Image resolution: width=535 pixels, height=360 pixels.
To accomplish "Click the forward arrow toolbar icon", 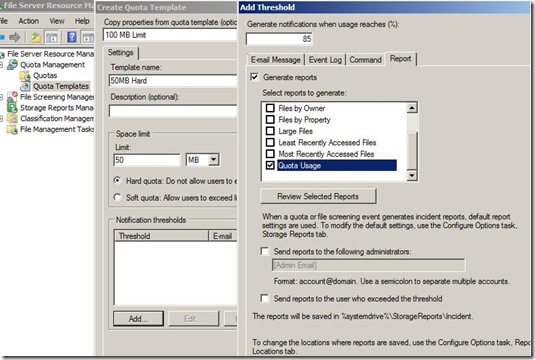I will point(15,37).
